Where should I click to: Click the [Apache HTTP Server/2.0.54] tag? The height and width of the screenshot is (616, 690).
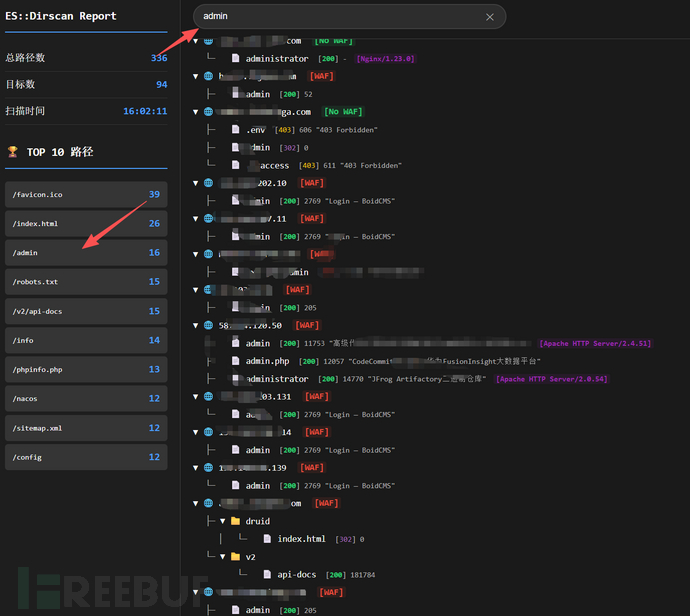pyautogui.click(x=552, y=379)
